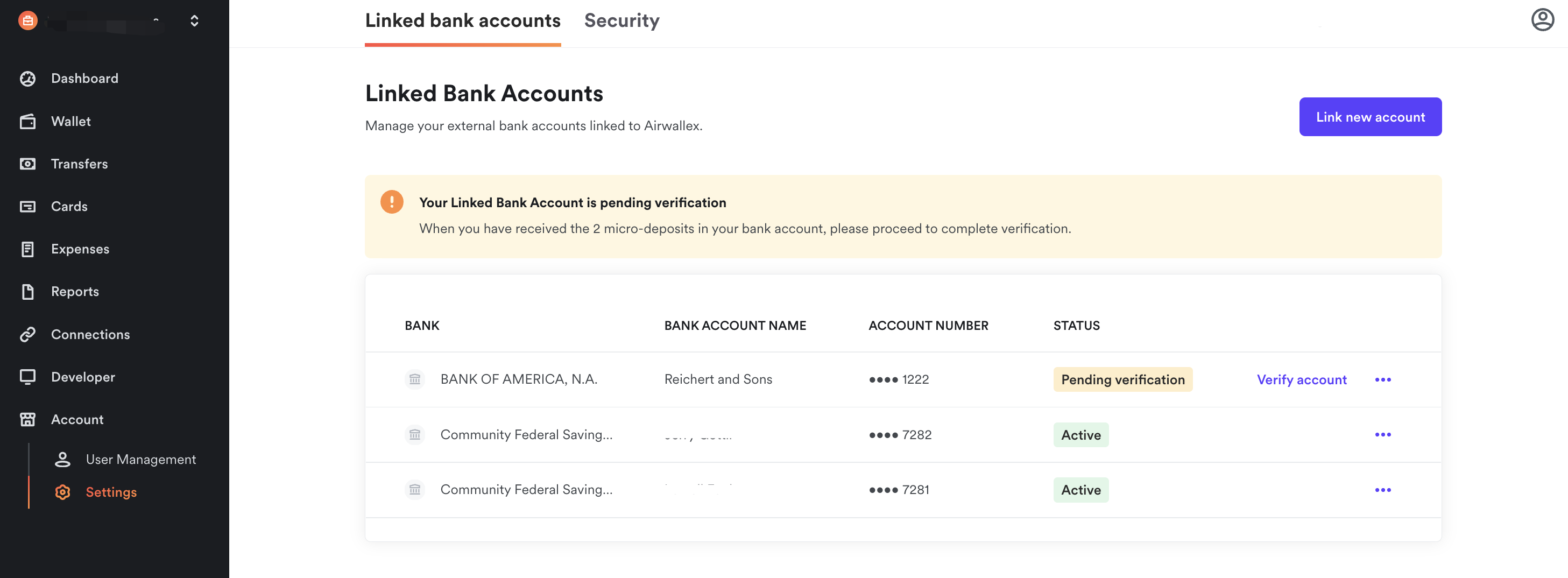Click the STATUS column header
The width and height of the screenshot is (1568, 578).
coord(1076,325)
